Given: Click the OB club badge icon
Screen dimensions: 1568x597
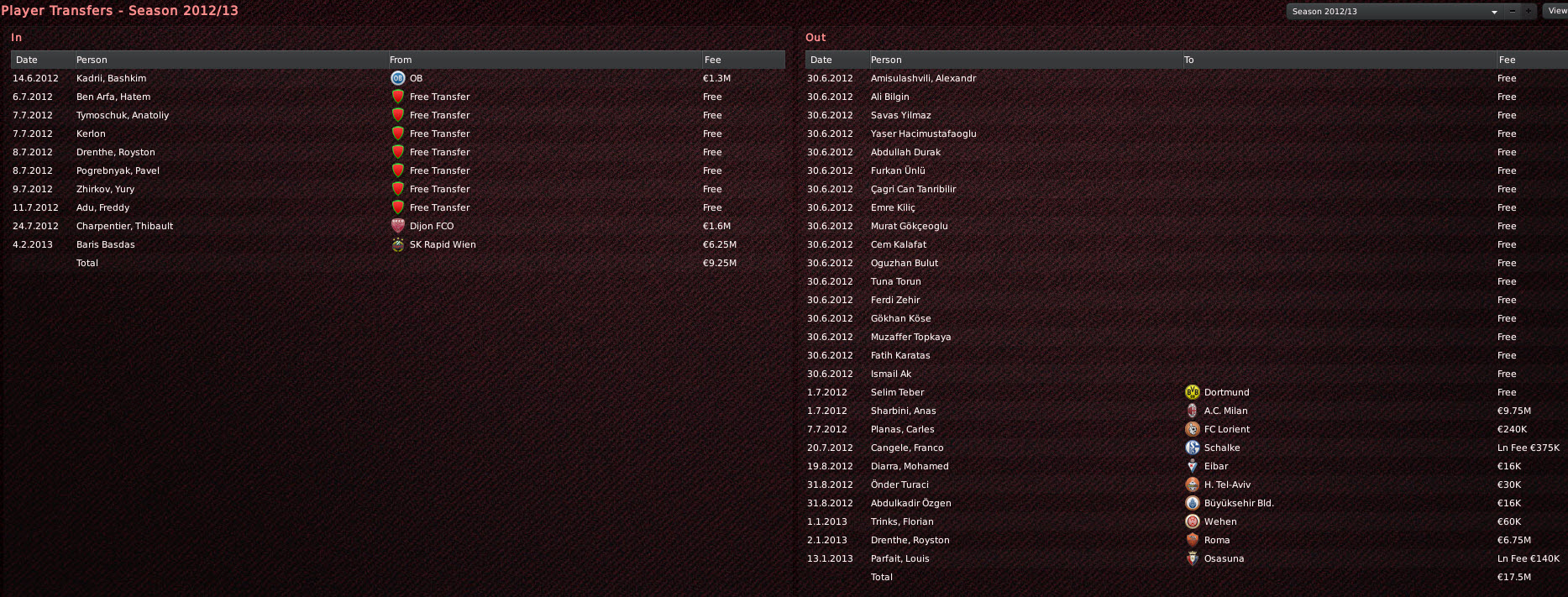Looking at the screenshot, I should click(x=398, y=78).
